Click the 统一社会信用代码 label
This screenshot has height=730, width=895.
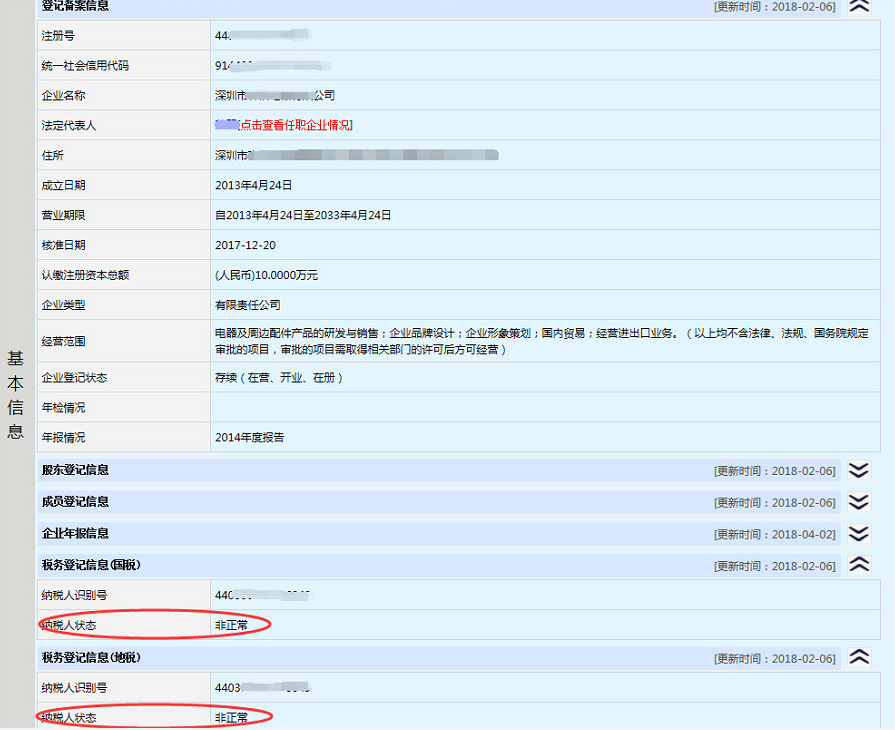(x=85, y=66)
